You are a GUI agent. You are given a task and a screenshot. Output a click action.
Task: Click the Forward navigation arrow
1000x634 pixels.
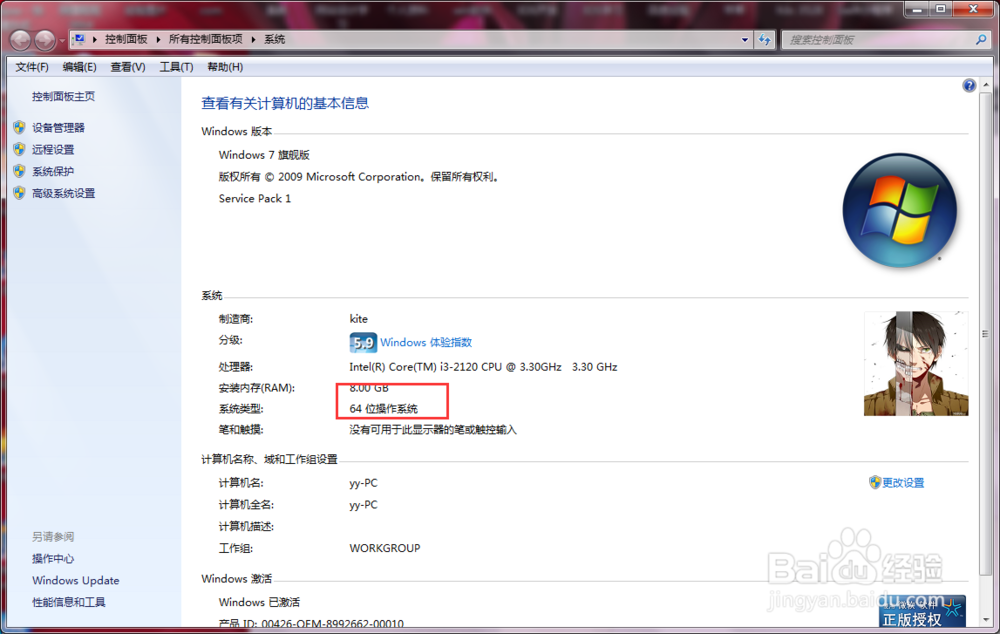point(45,40)
